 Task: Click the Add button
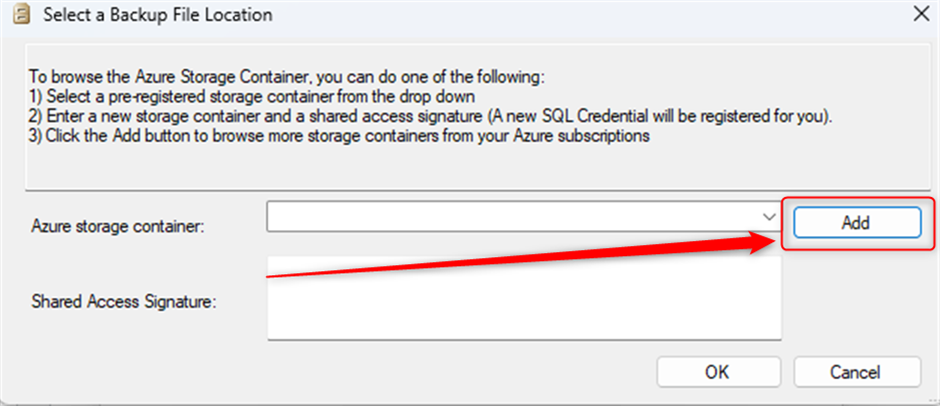tap(855, 223)
